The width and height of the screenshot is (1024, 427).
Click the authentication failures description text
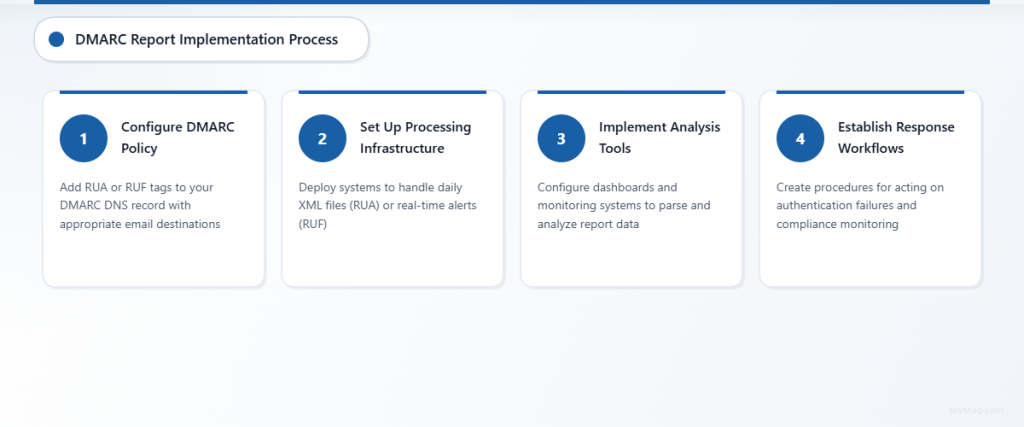862,206
